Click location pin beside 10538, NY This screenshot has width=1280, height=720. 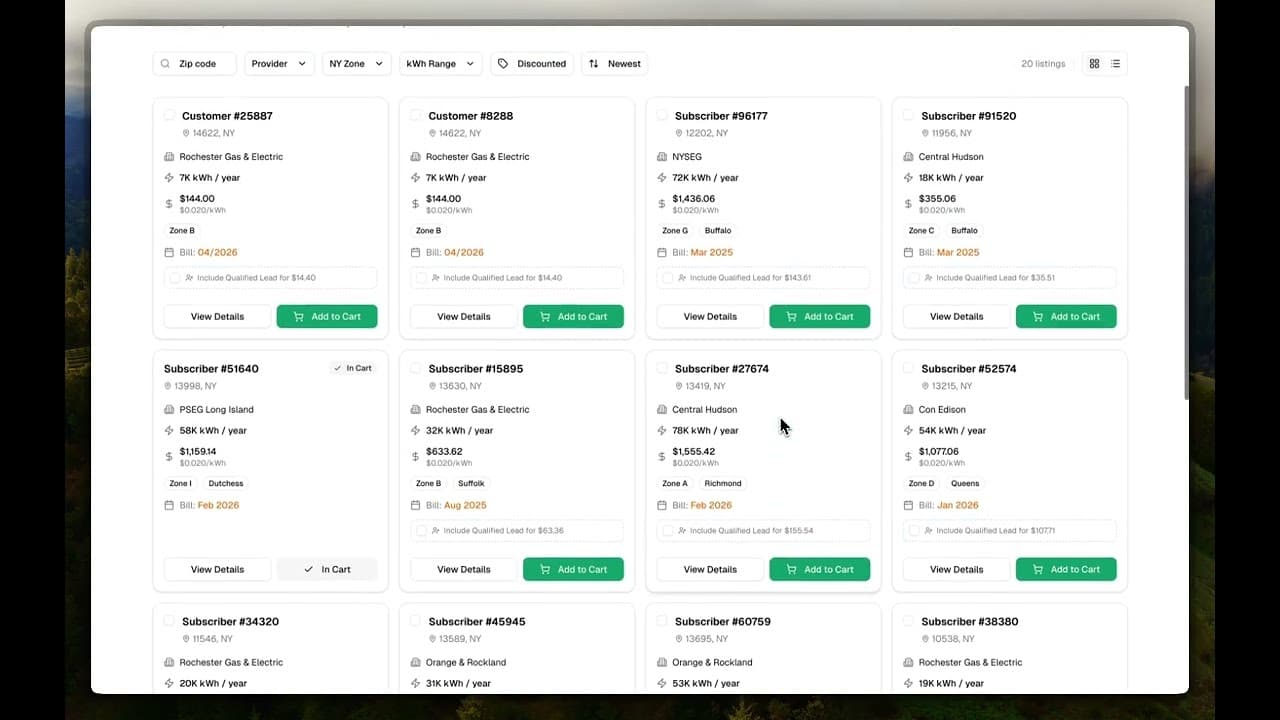pos(925,639)
